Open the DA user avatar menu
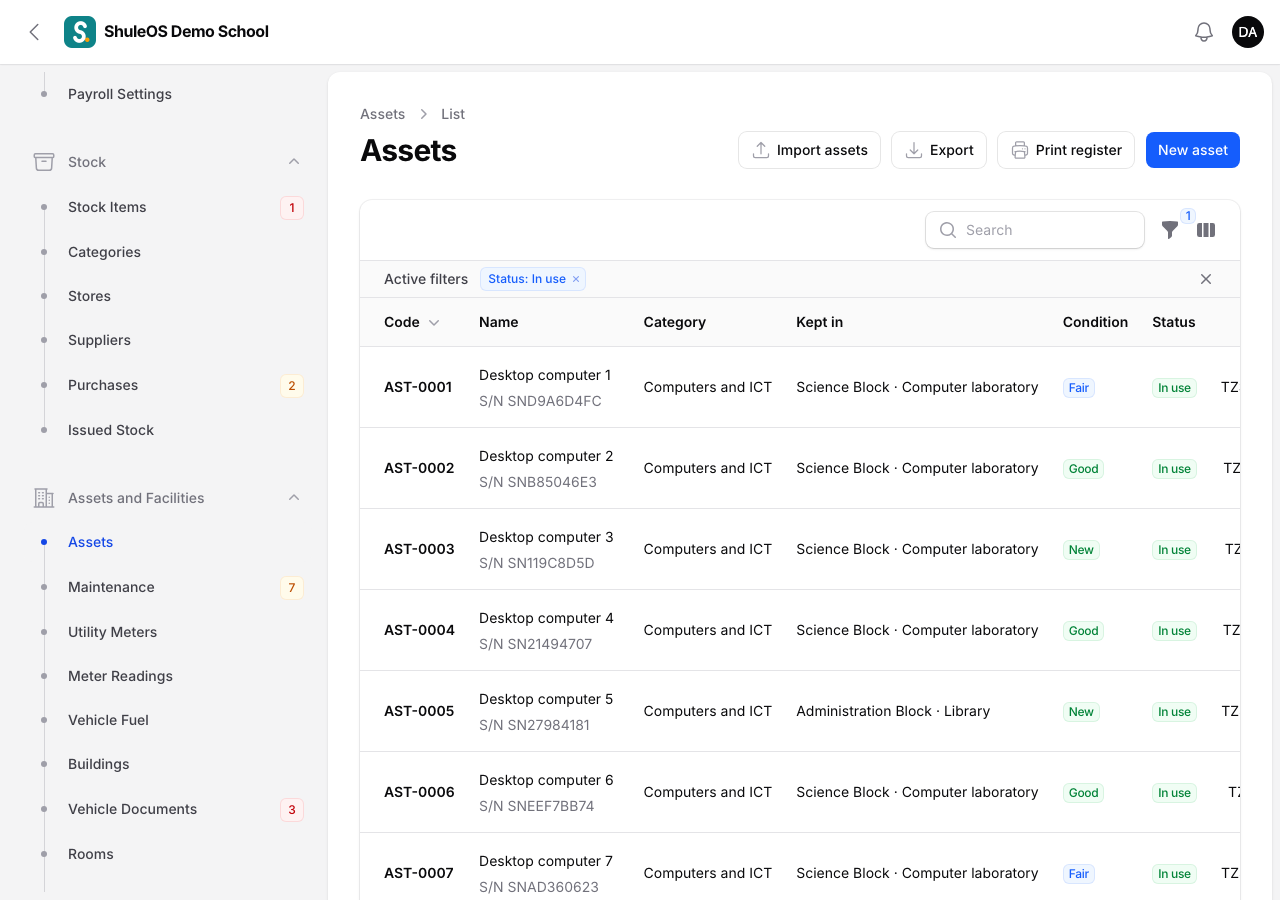1280x900 pixels. [x=1248, y=32]
